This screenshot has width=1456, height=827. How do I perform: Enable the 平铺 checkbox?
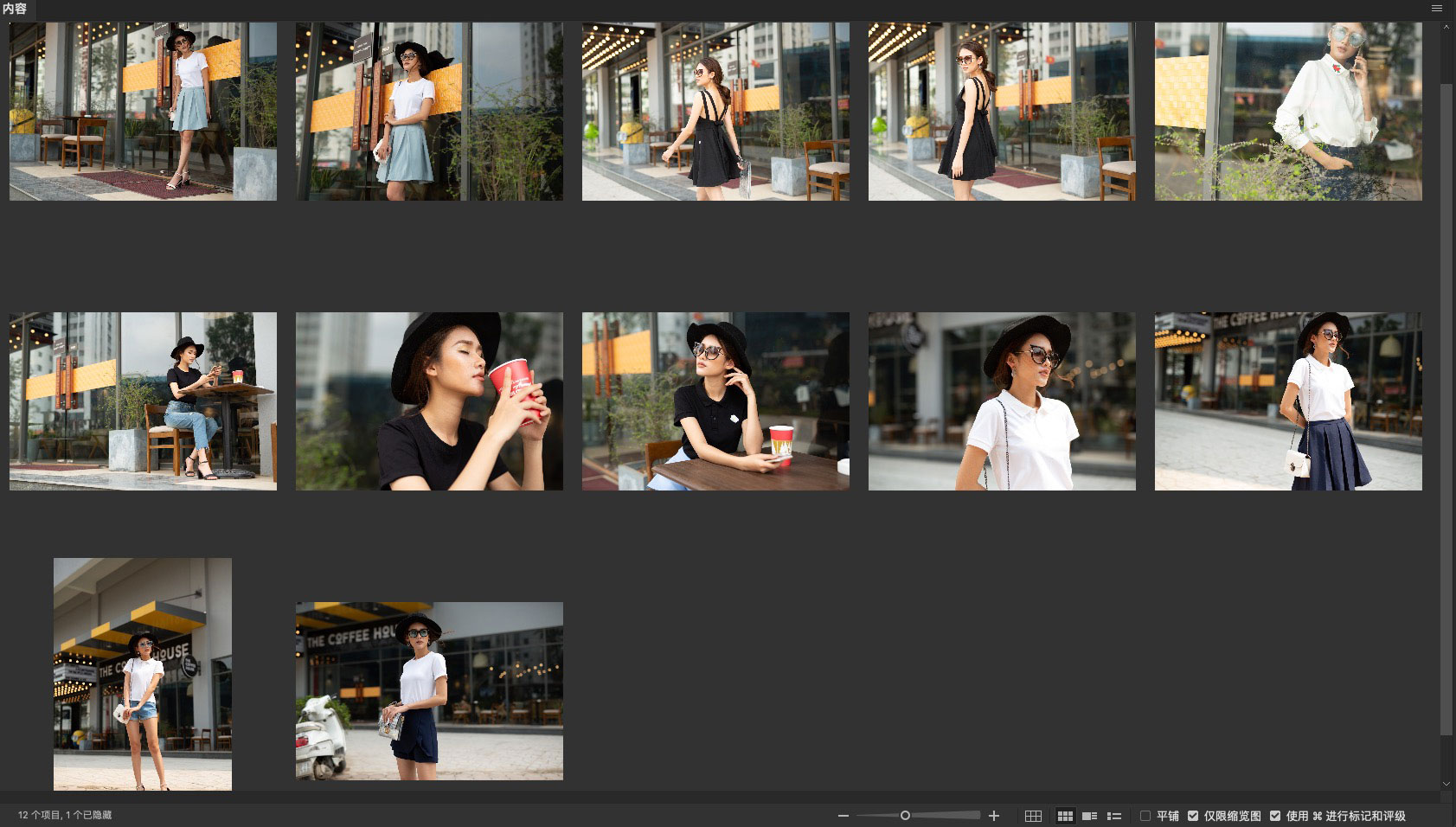pyautogui.click(x=1145, y=816)
